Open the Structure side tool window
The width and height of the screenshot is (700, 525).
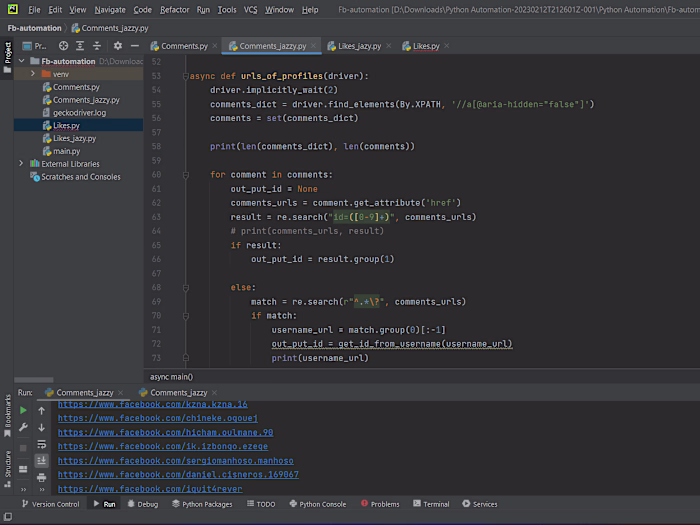[x=7, y=468]
